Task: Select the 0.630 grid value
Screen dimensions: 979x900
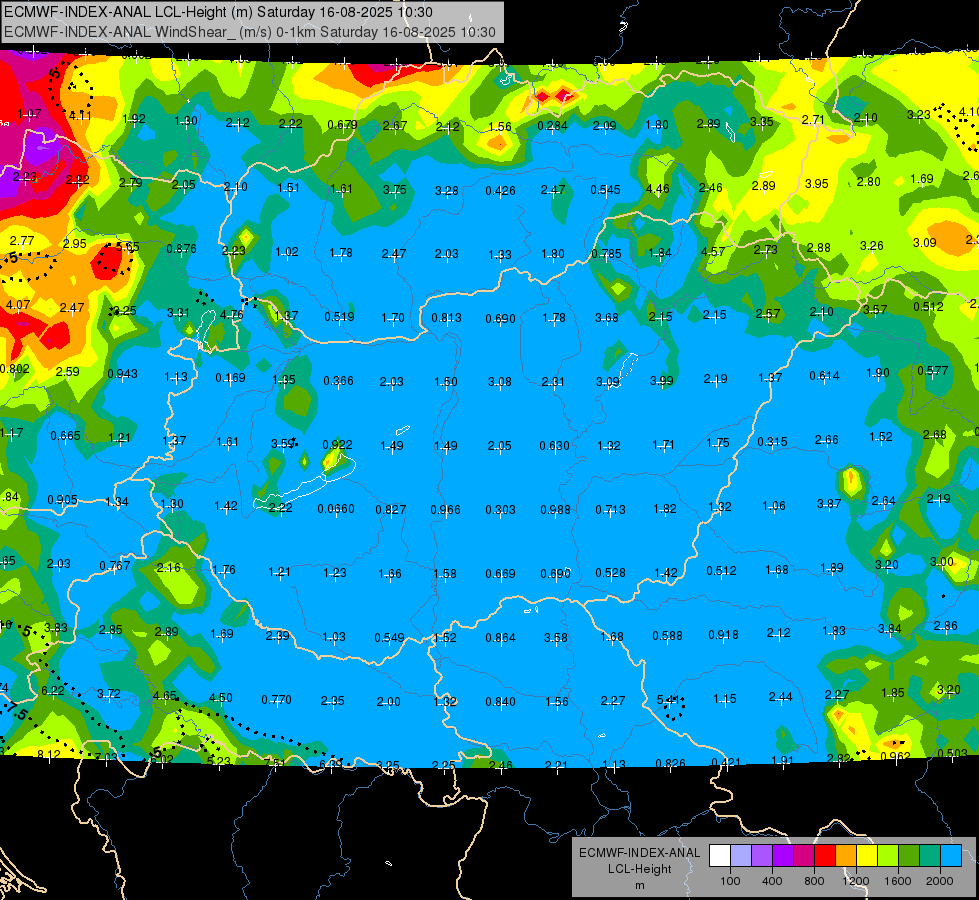Action: [554, 446]
